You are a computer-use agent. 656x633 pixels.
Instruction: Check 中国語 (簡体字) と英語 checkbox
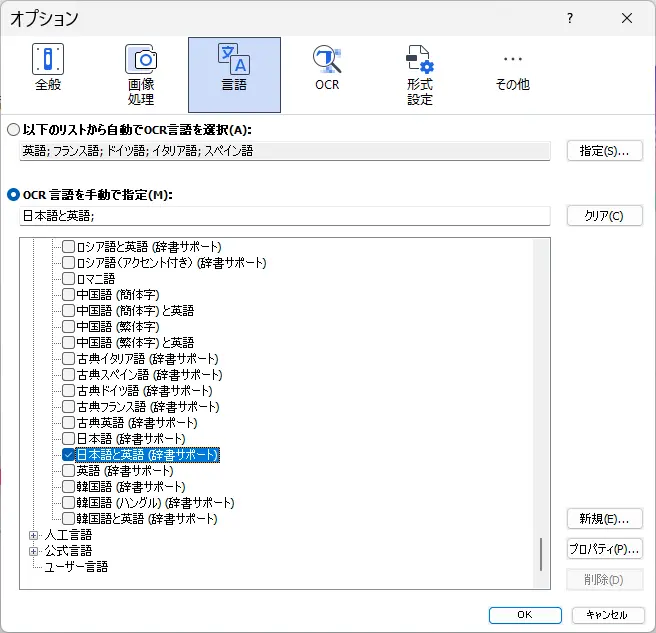[68, 310]
